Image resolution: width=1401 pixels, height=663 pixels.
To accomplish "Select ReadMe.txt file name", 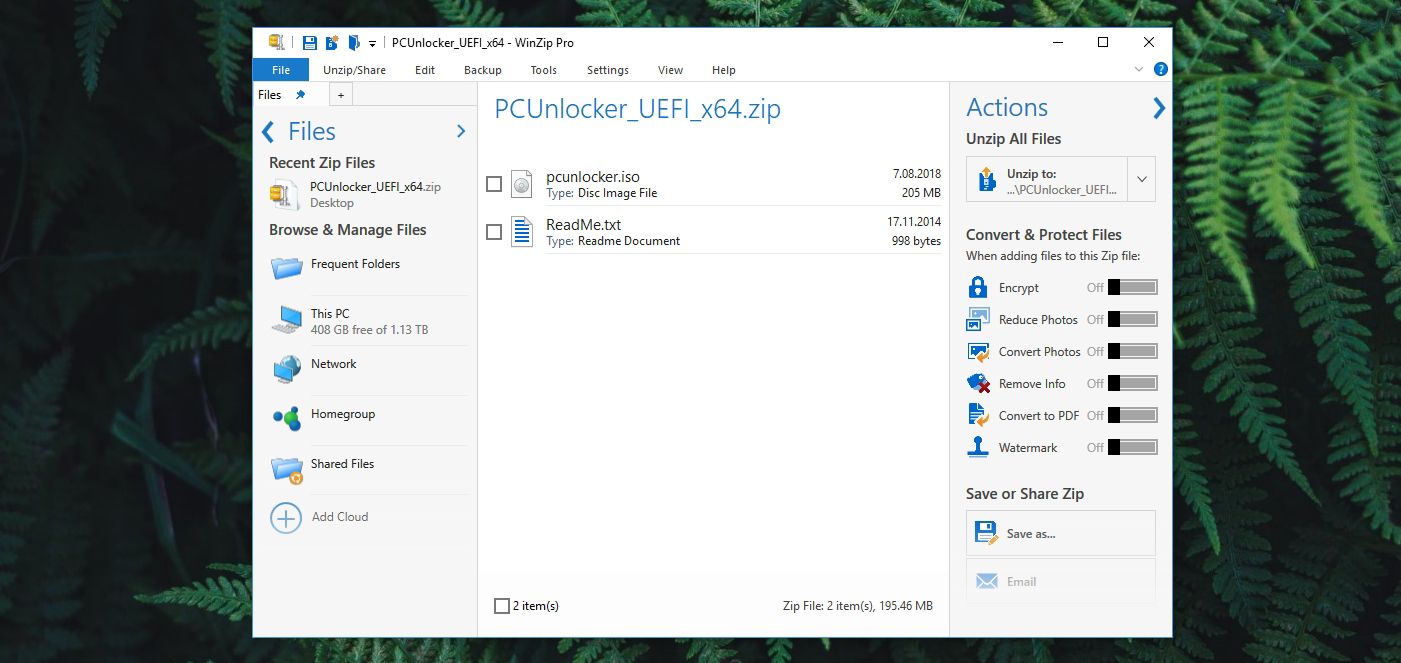I will click(x=583, y=225).
